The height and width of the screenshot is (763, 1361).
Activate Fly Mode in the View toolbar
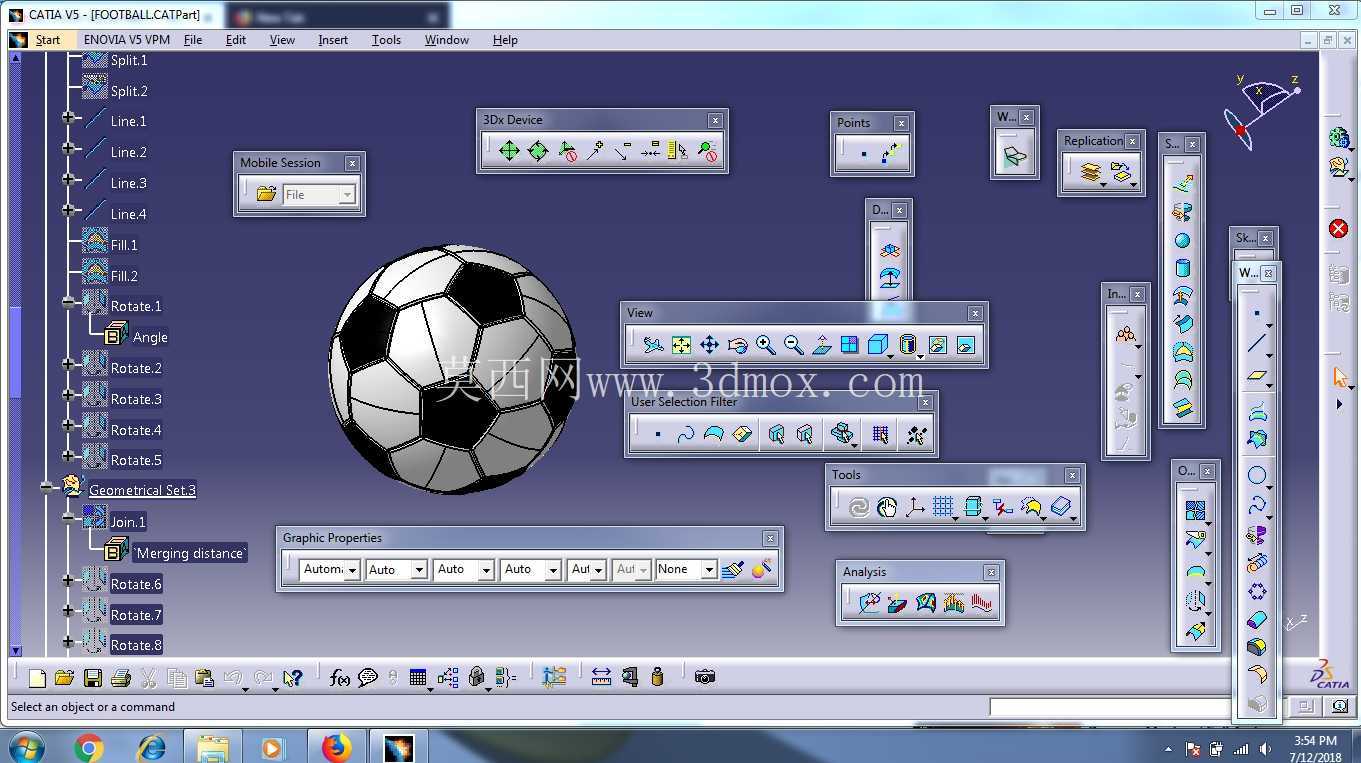pyautogui.click(x=653, y=345)
